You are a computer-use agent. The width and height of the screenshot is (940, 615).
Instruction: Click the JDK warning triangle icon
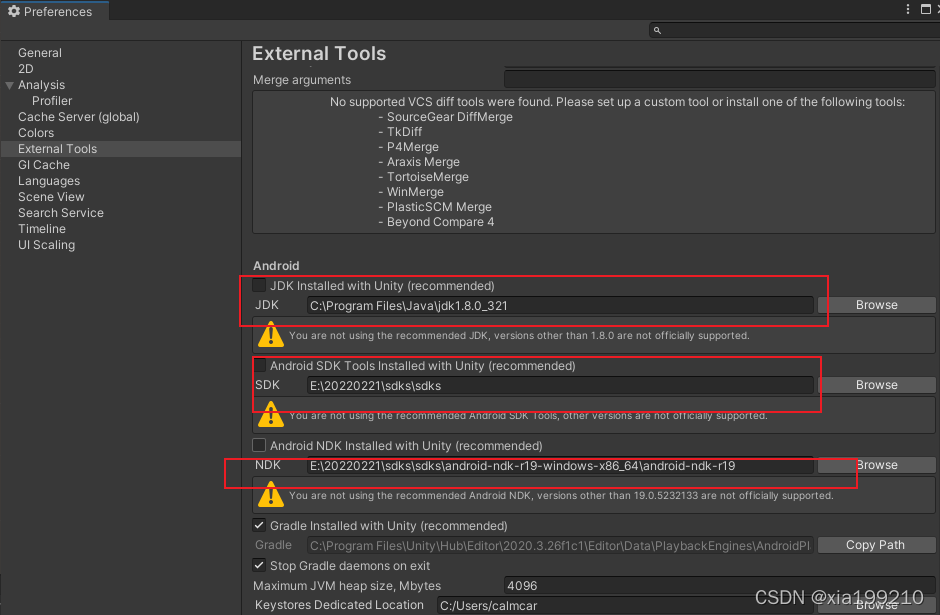point(270,335)
